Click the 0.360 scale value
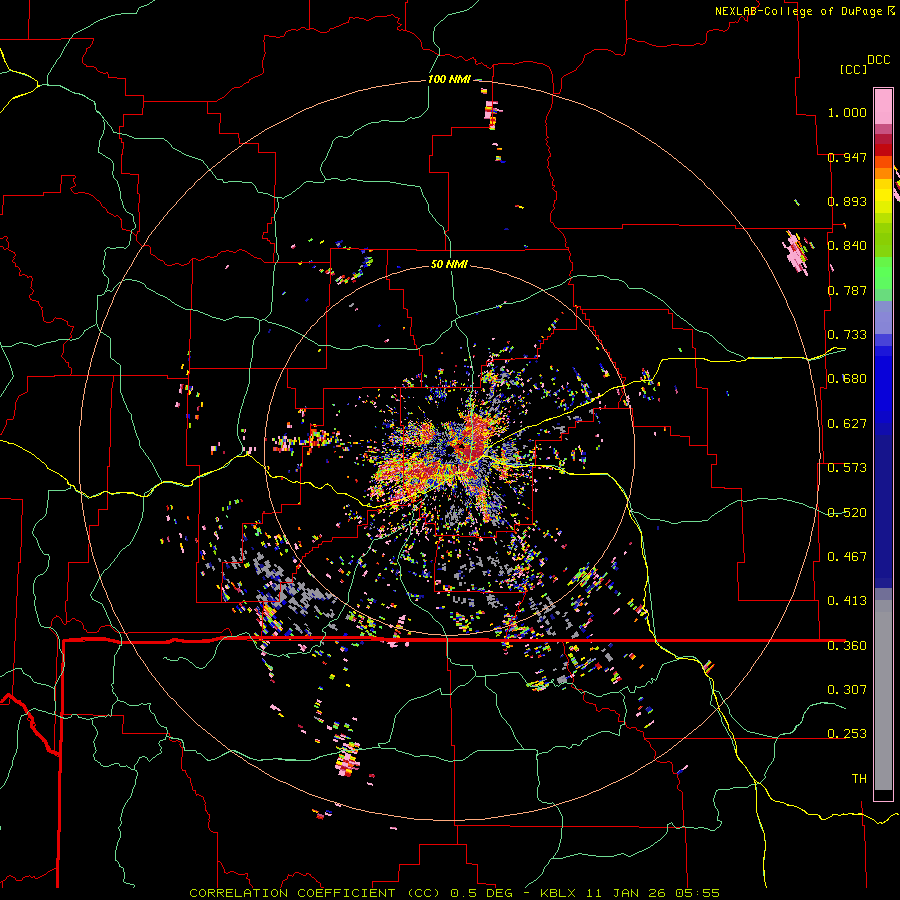The image size is (900, 900). 847,646
